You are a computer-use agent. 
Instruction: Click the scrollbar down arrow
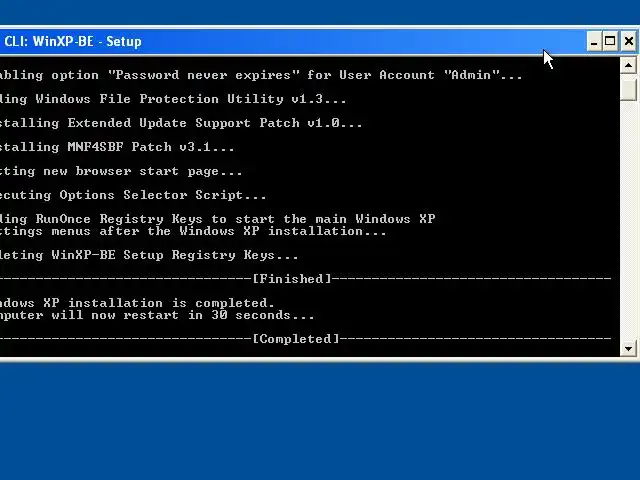(629, 349)
